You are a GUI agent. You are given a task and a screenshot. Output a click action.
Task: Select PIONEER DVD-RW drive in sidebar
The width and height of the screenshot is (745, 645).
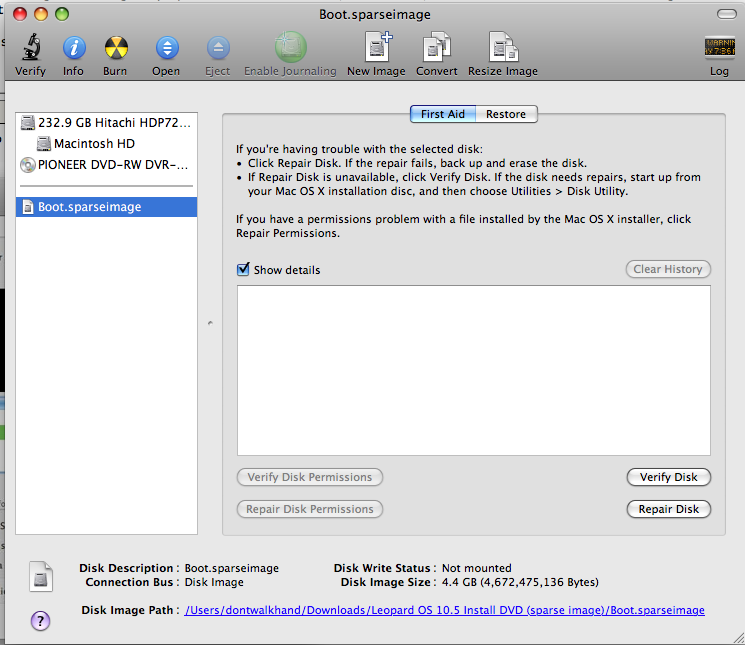(x=106, y=165)
